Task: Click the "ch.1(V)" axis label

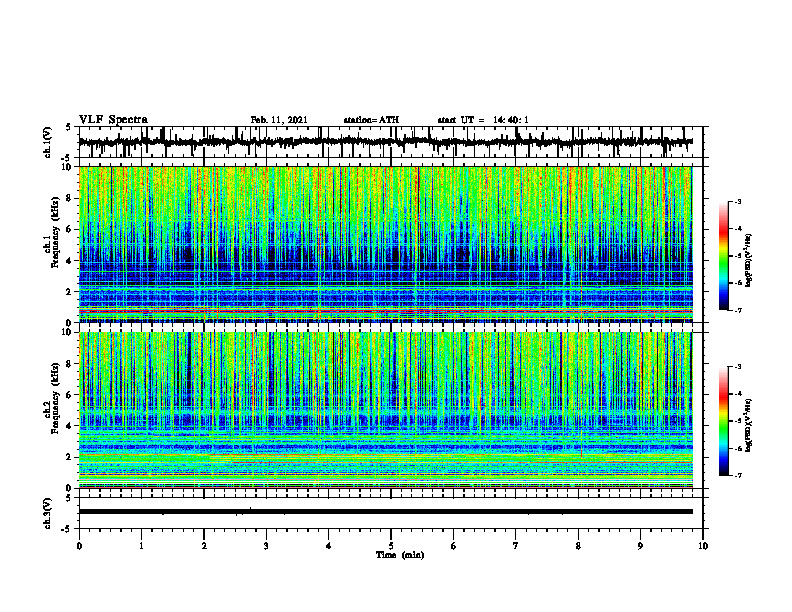Action: (48, 142)
